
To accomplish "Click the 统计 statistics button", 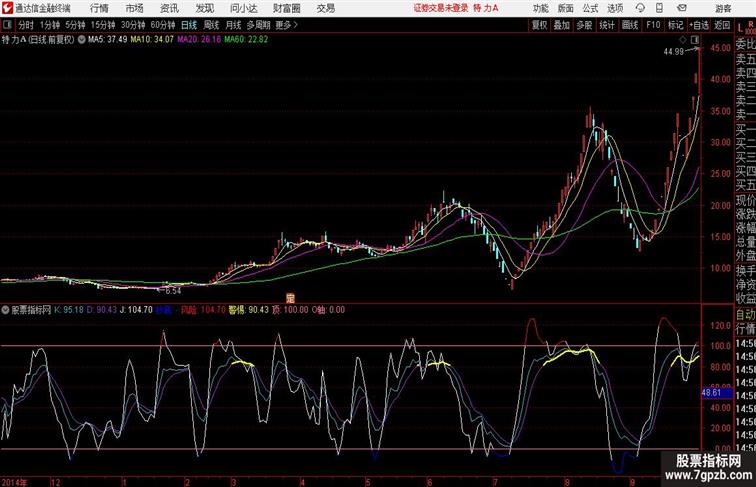I will tap(607, 25).
